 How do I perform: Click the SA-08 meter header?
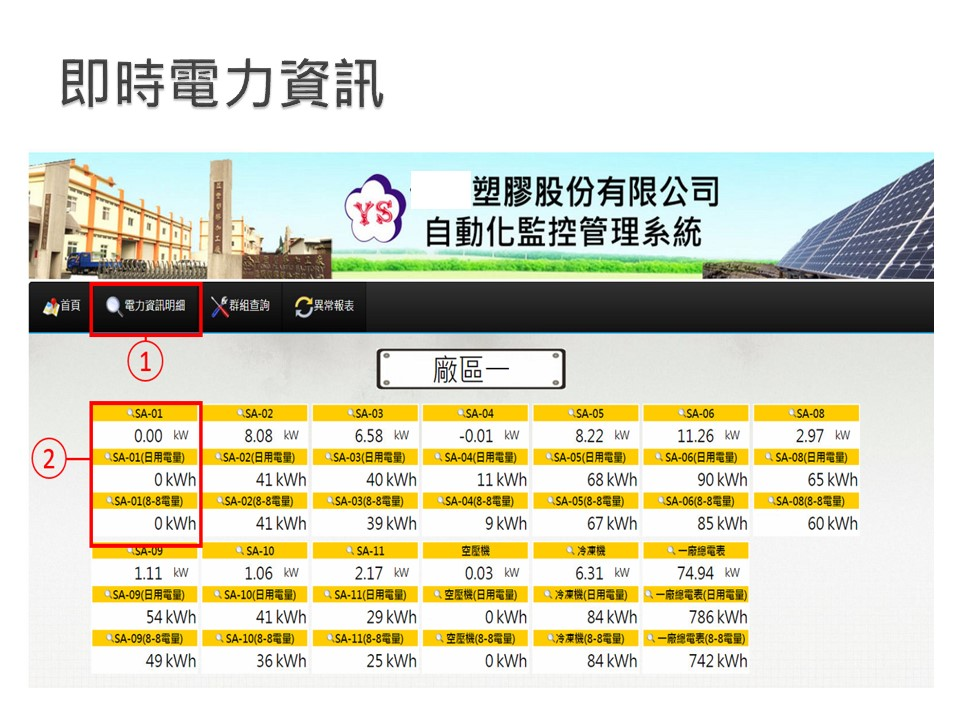[806, 413]
